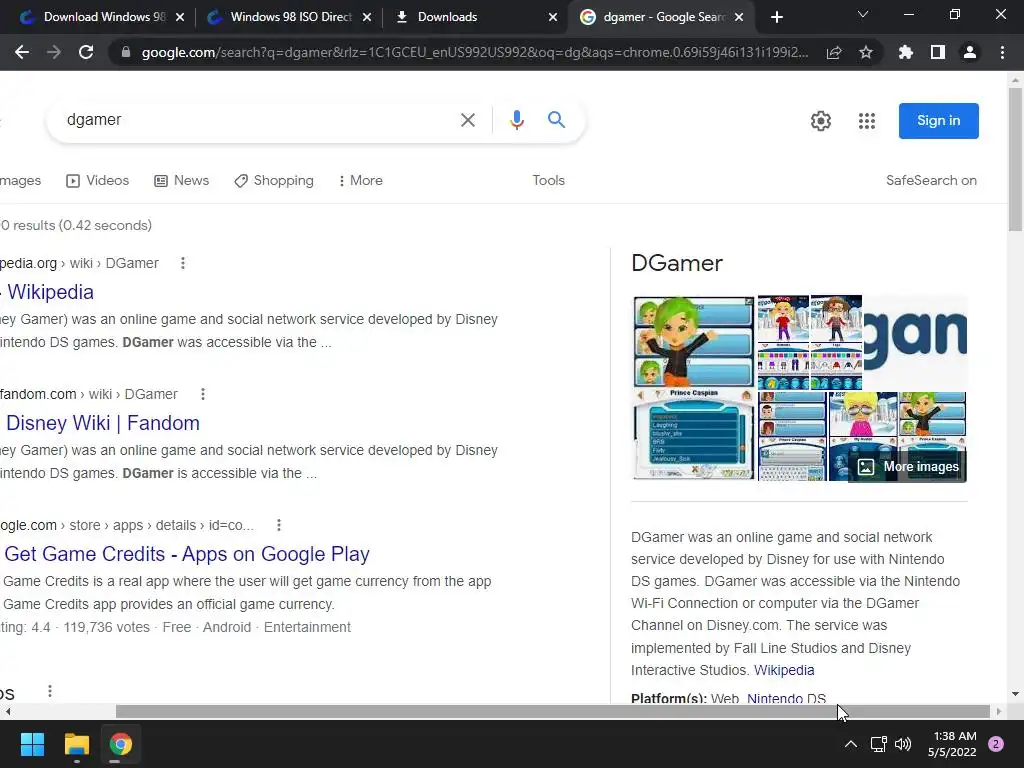Open the taskbar clock showing 1:38 AM

[x=952, y=744]
